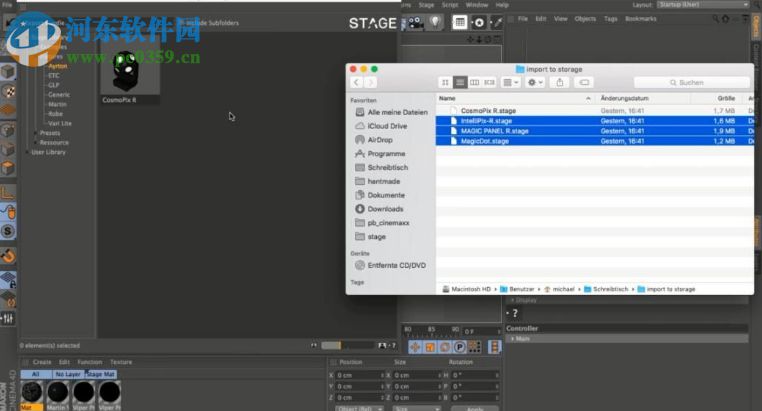The width and height of the screenshot is (762, 411).
Task: Click the locked workplane icon in left toolbar
Action: pos(8,280)
